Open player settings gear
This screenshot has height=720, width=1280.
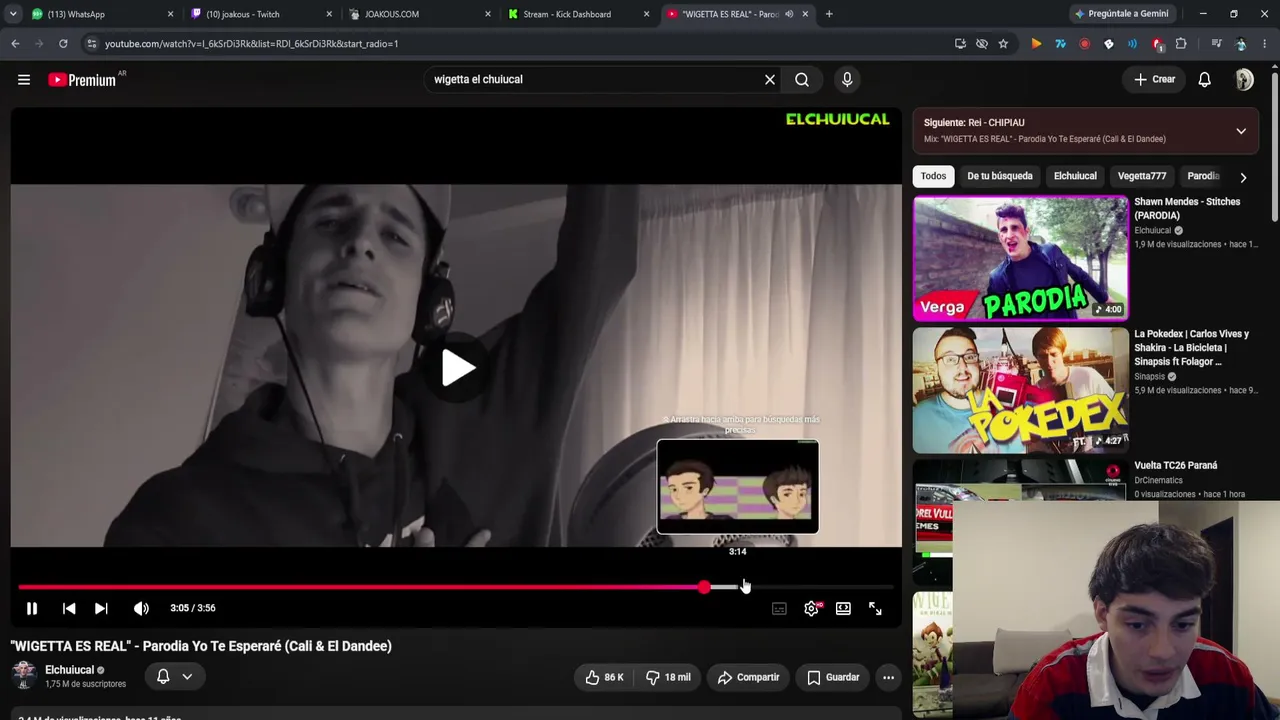click(811, 608)
